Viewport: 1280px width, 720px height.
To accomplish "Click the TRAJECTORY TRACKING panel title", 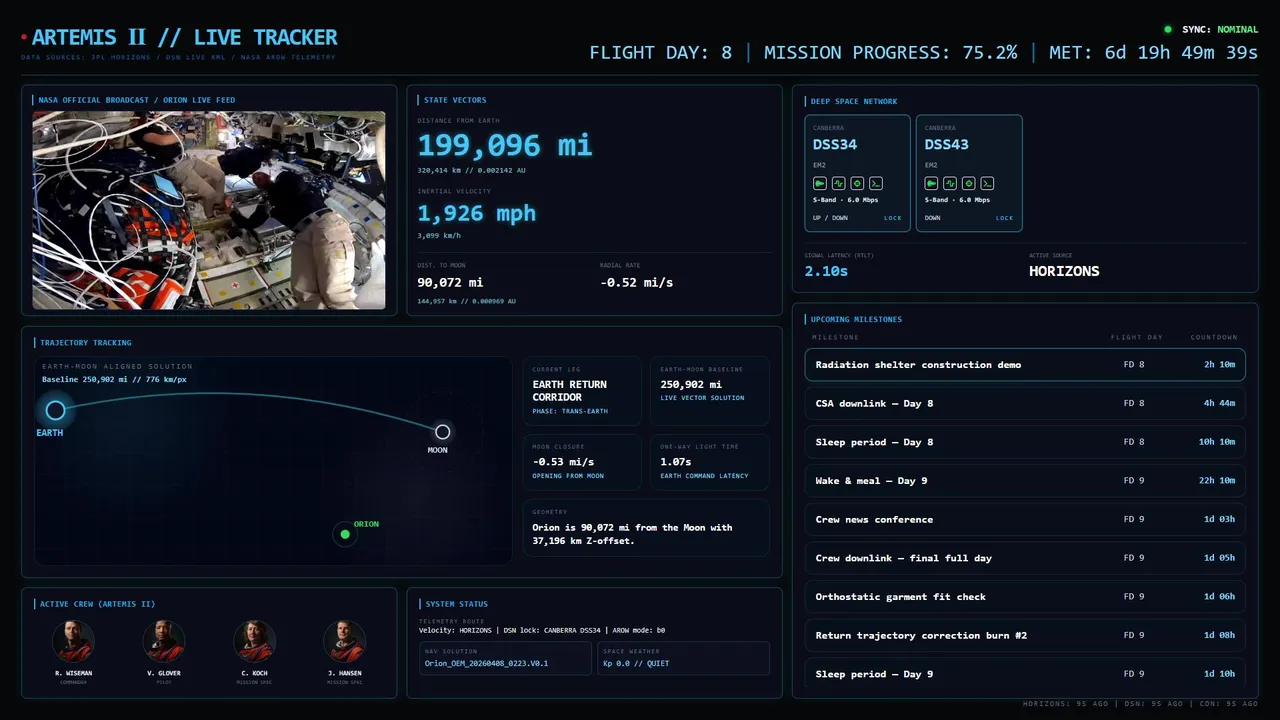I will (86, 343).
